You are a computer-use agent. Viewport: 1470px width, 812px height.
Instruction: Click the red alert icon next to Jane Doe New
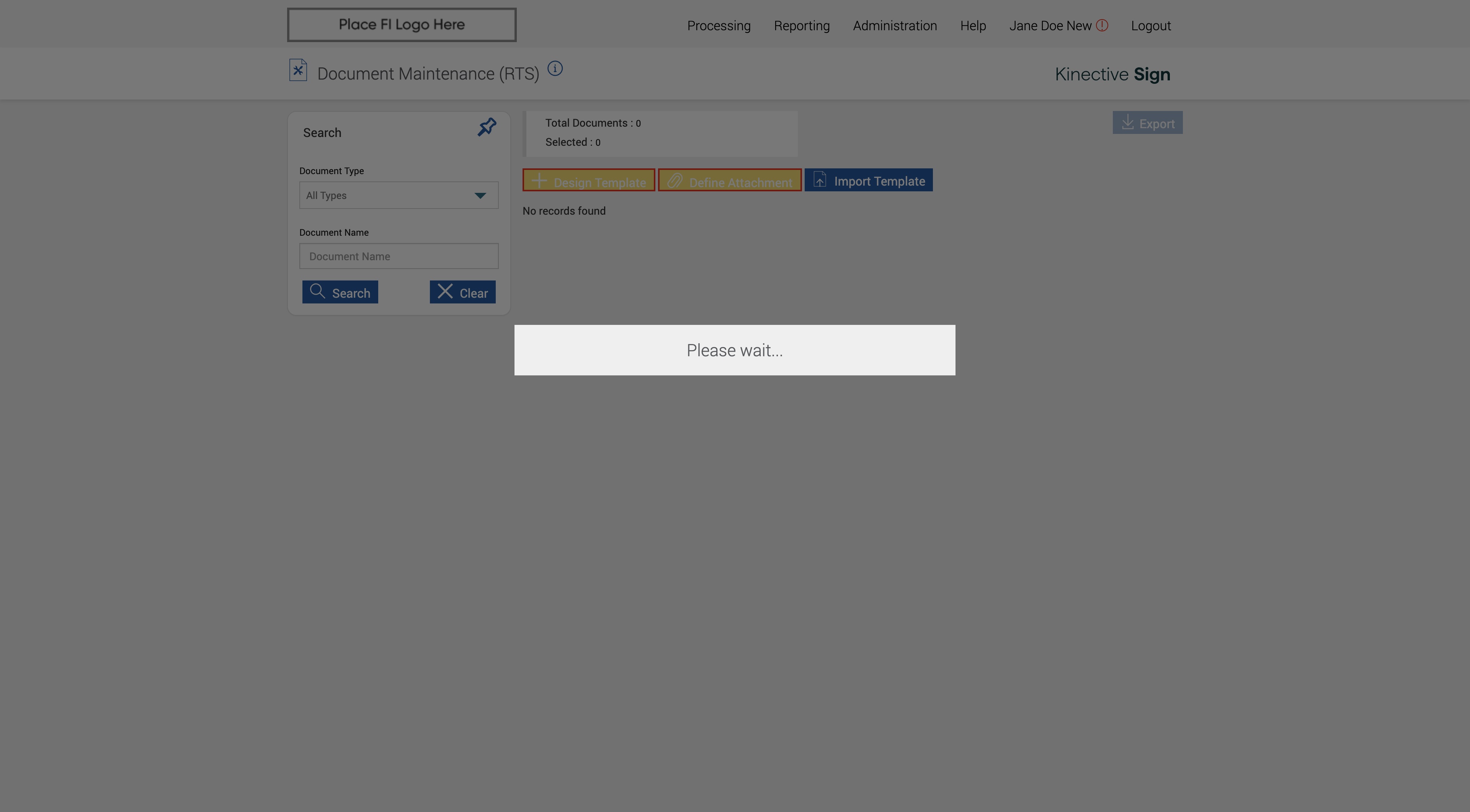(x=1102, y=26)
